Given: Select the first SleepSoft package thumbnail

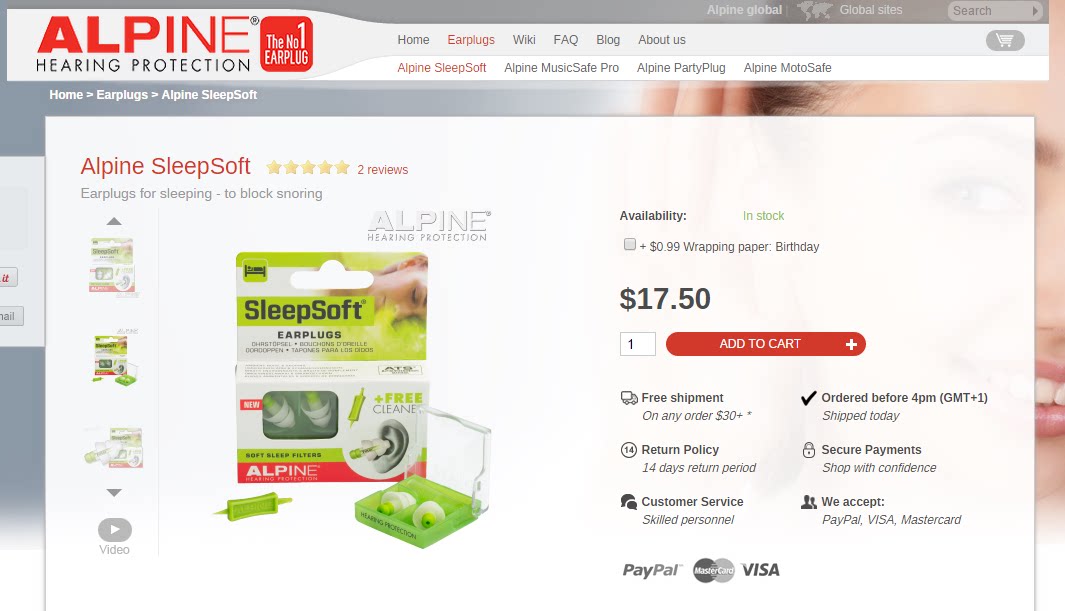Looking at the screenshot, I should (113, 266).
